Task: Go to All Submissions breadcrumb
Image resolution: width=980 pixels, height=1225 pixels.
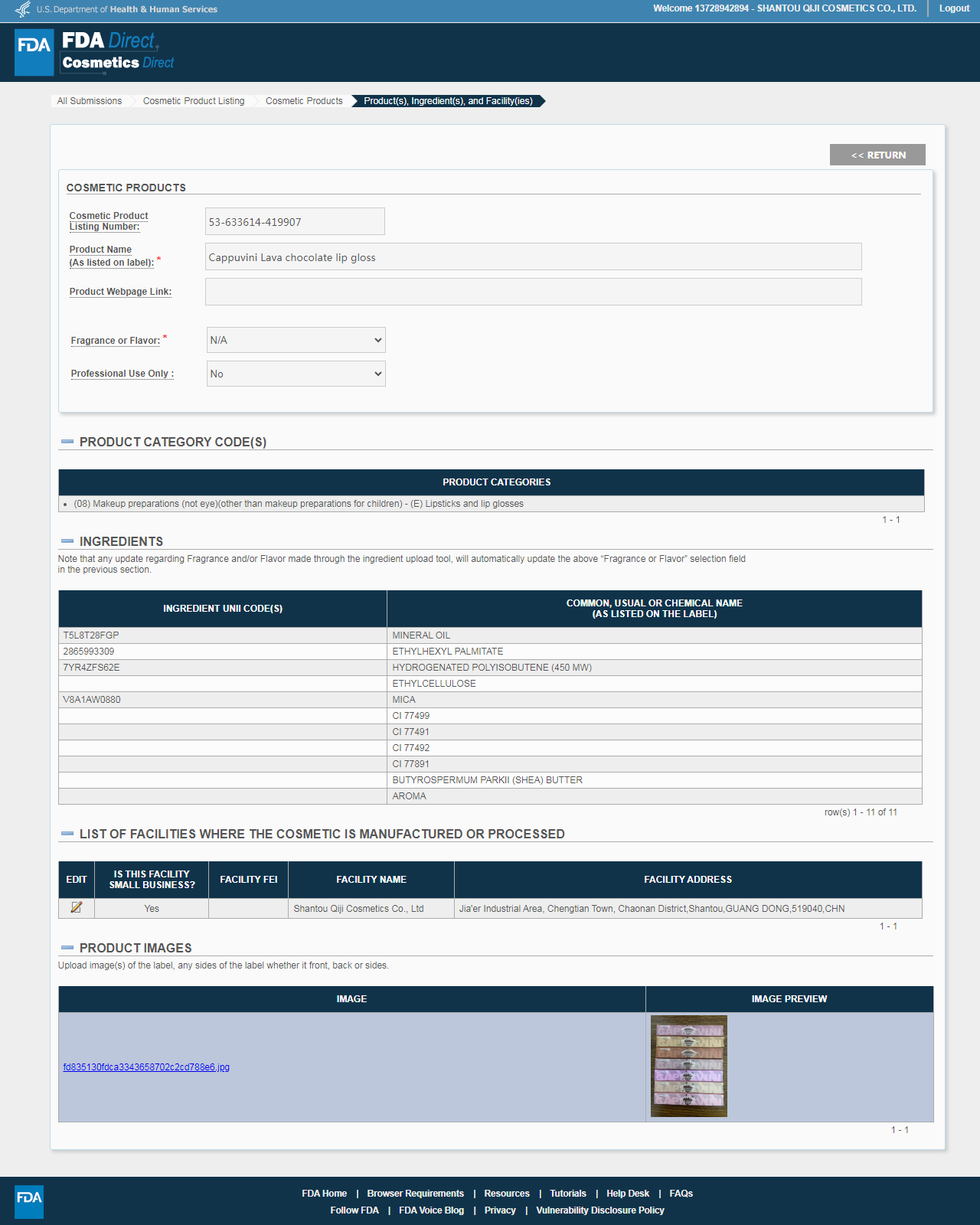Action: point(90,101)
